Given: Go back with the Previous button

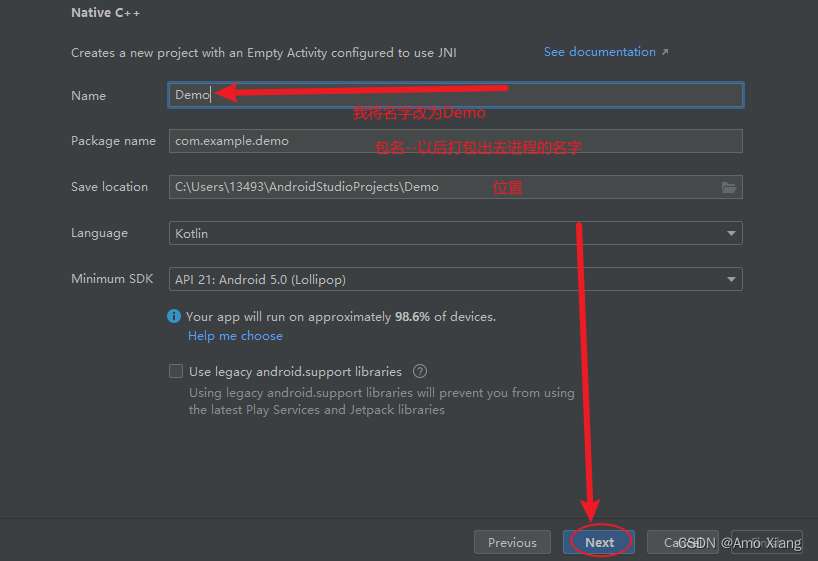Looking at the screenshot, I should (x=512, y=542).
